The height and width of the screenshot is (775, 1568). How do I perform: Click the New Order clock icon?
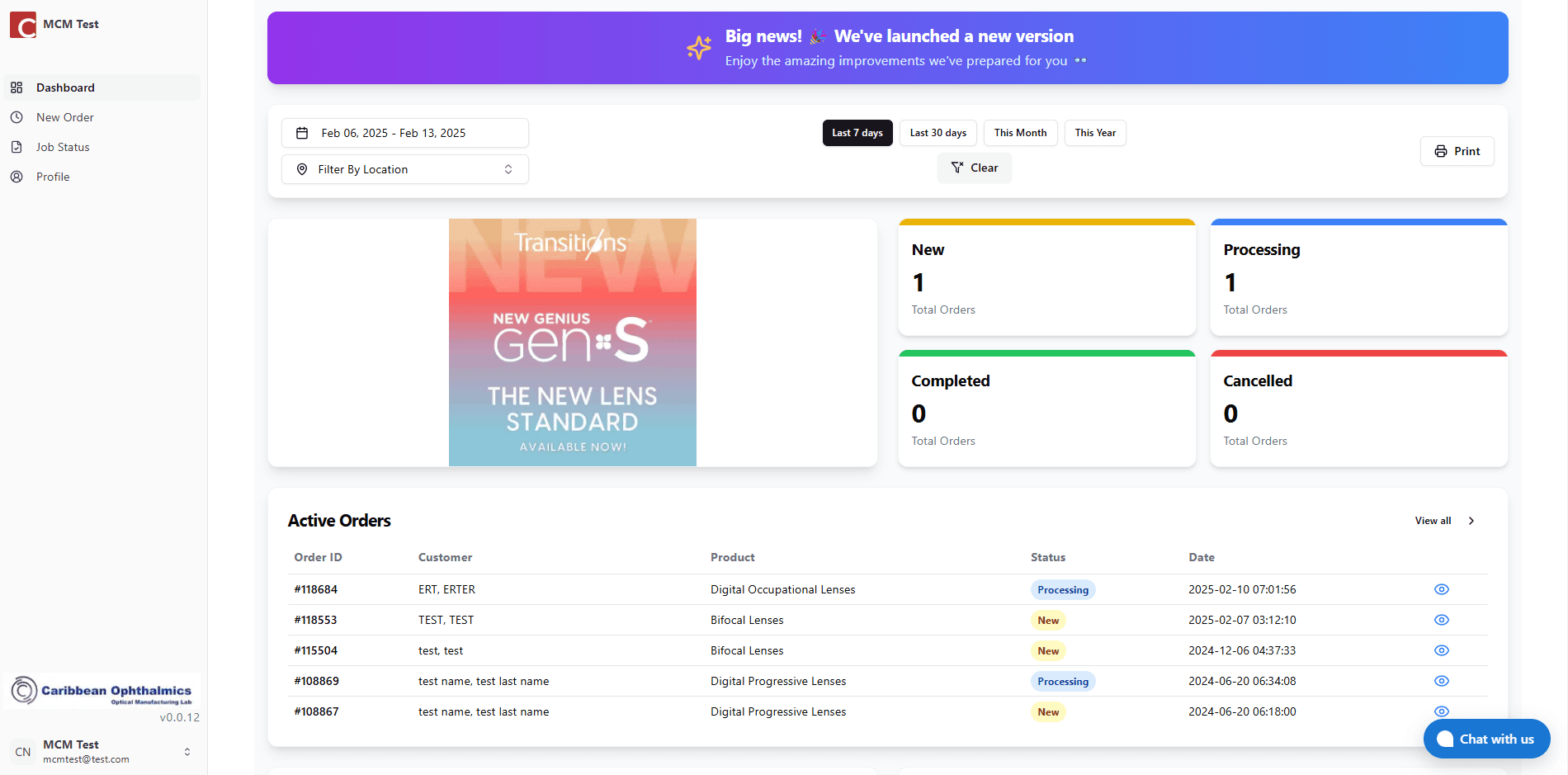pos(17,117)
